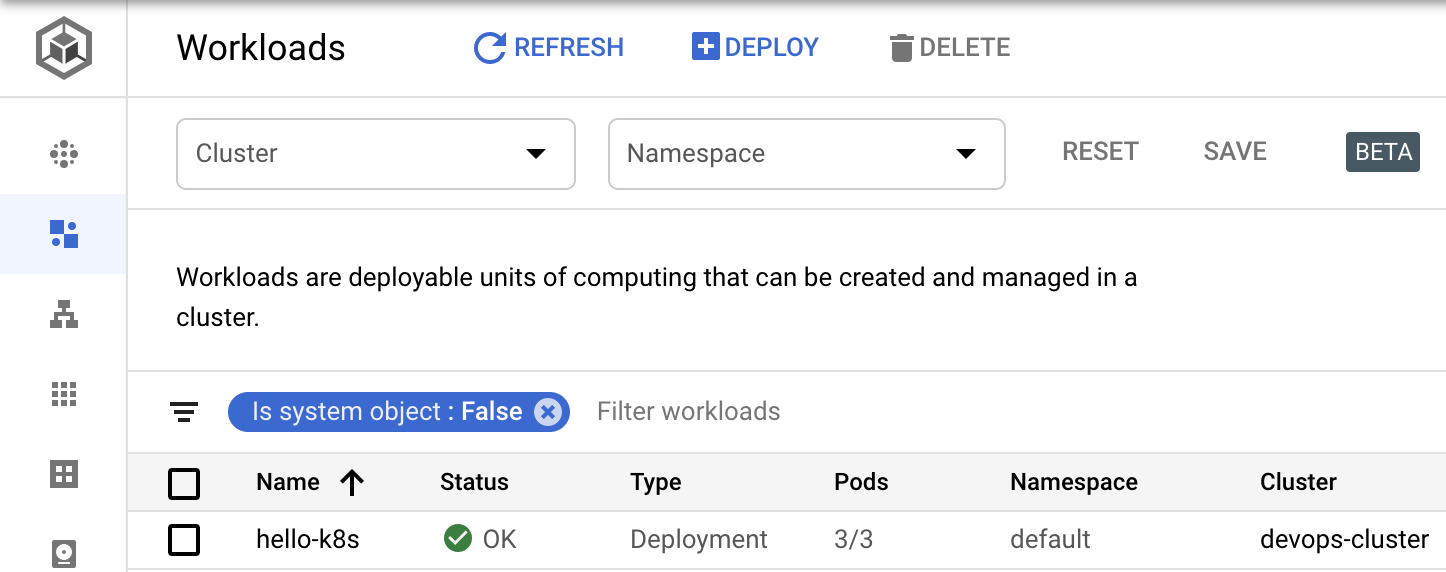Click the REFRESH button
Viewport: 1446px width, 572px height.
pos(548,48)
